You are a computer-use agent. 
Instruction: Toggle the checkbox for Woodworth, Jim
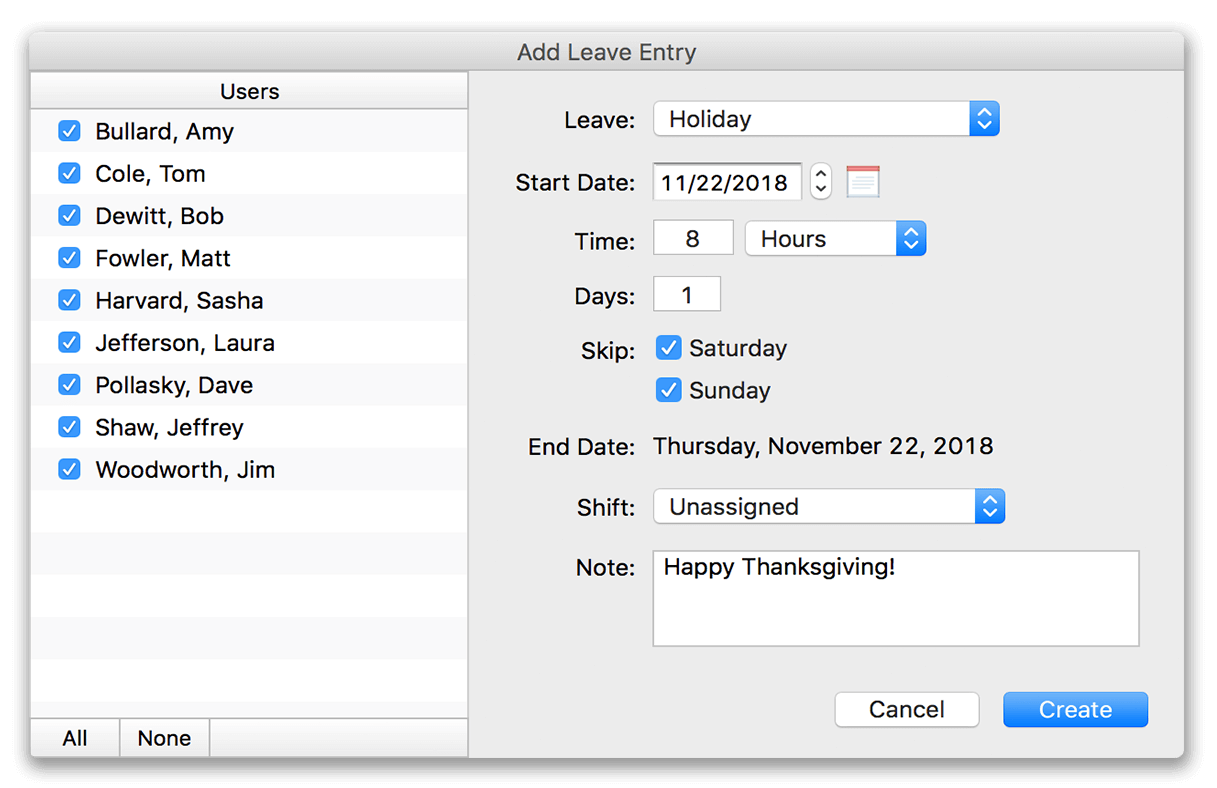pos(69,469)
